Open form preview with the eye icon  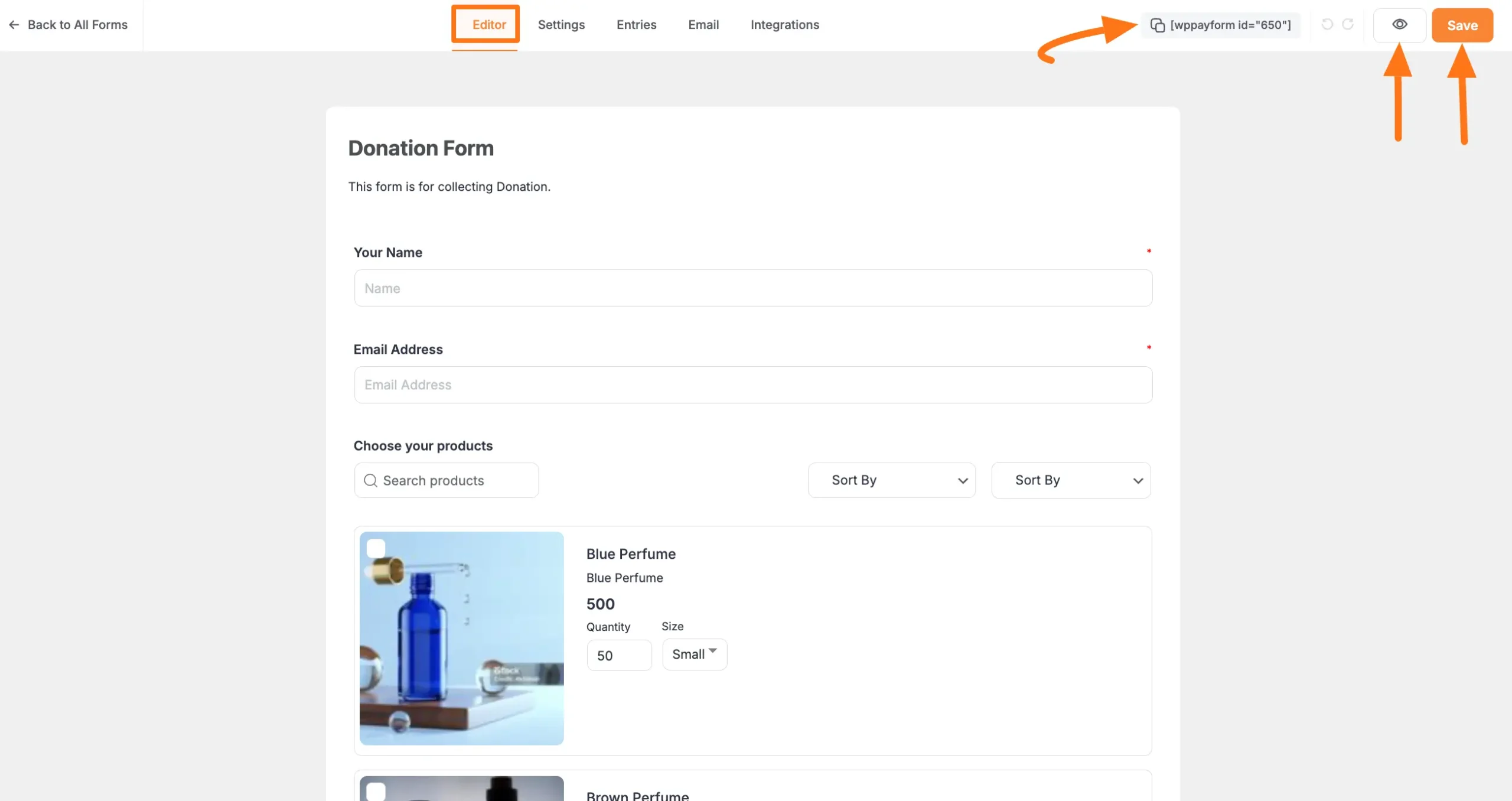[x=1400, y=24]
